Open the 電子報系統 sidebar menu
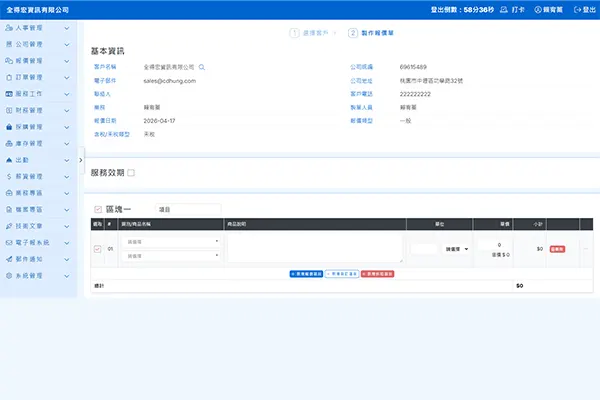Viewport: 600px width, 400px height. point(38,243)
